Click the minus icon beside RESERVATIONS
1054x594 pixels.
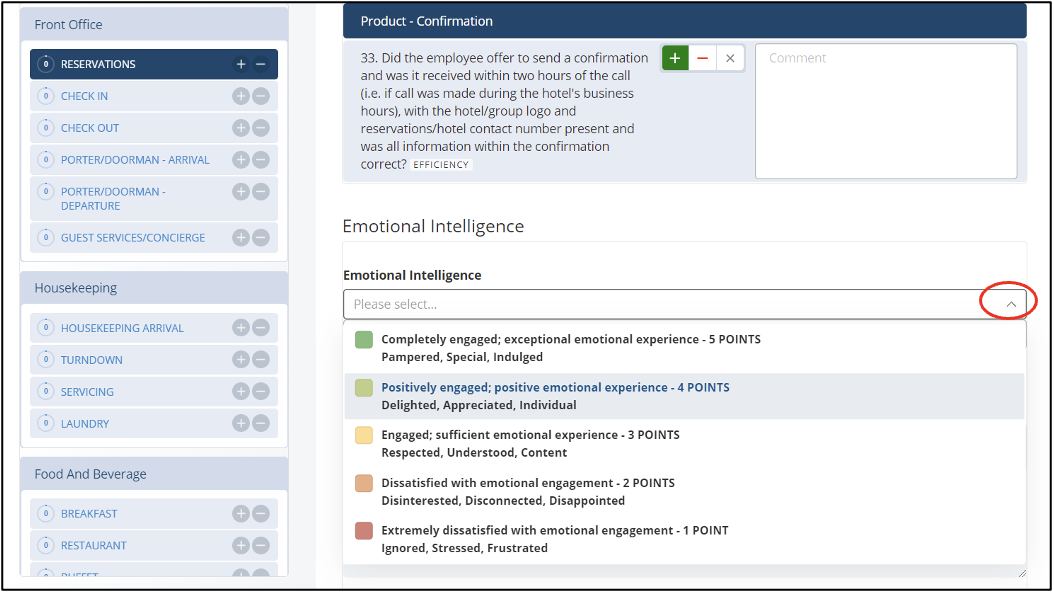click(260, 64)
